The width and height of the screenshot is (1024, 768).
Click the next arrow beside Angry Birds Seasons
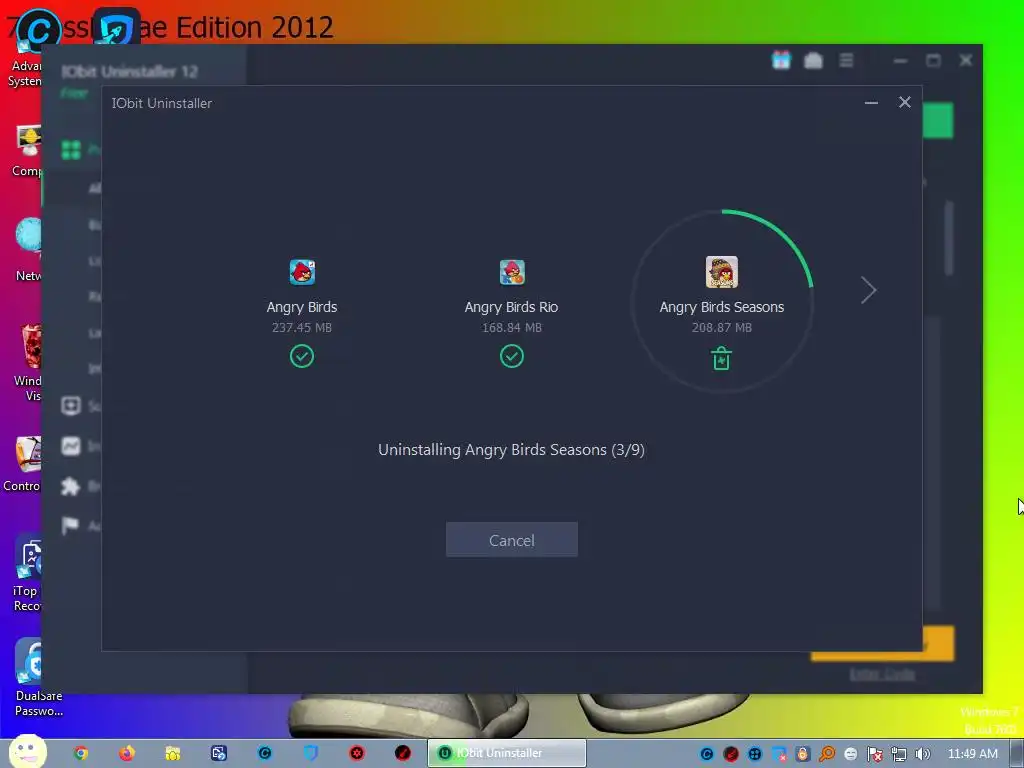(x=868, y=291)
